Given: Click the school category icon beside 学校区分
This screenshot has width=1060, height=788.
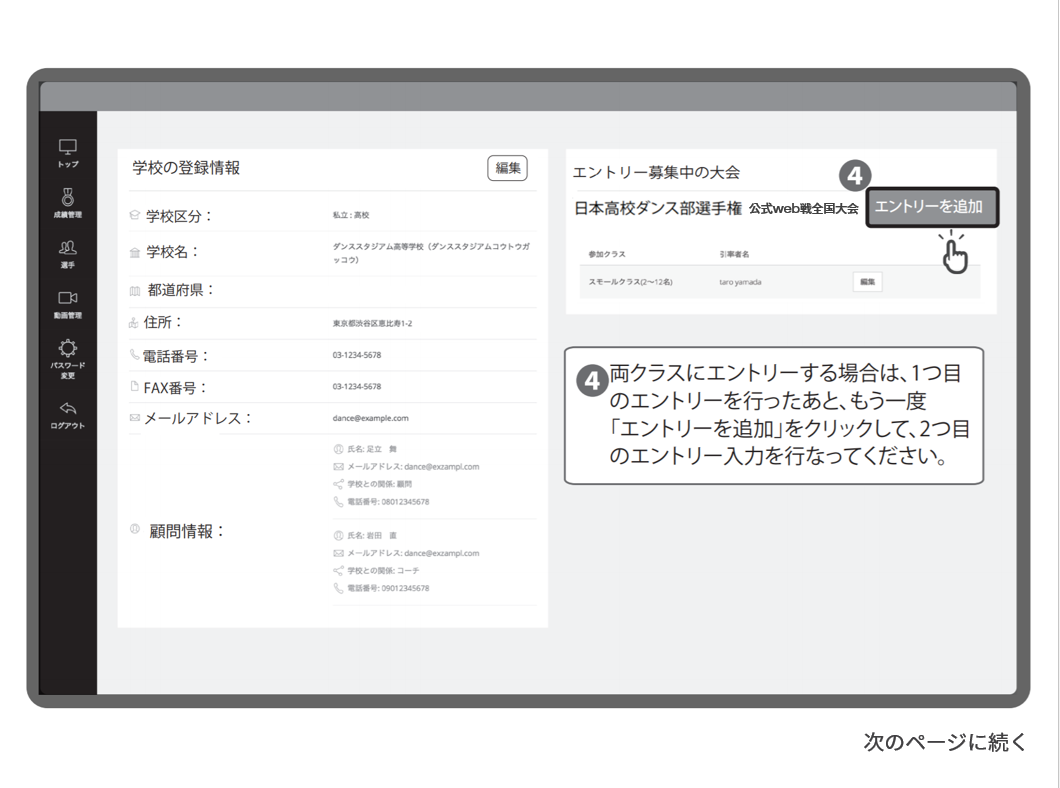Looking at the screenshot, I should click(135, 216).
